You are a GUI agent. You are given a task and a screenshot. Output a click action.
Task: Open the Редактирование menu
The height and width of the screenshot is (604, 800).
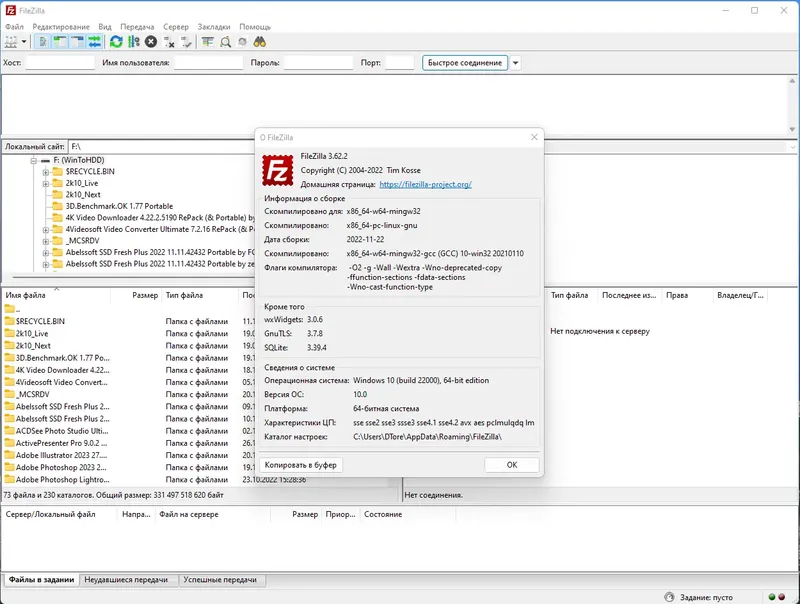click(61, 27)
